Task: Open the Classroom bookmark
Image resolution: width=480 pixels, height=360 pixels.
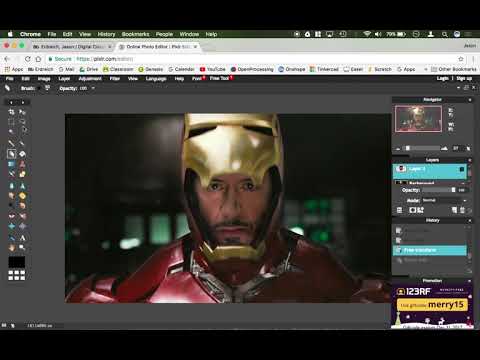Action: (x=118, y=69)
